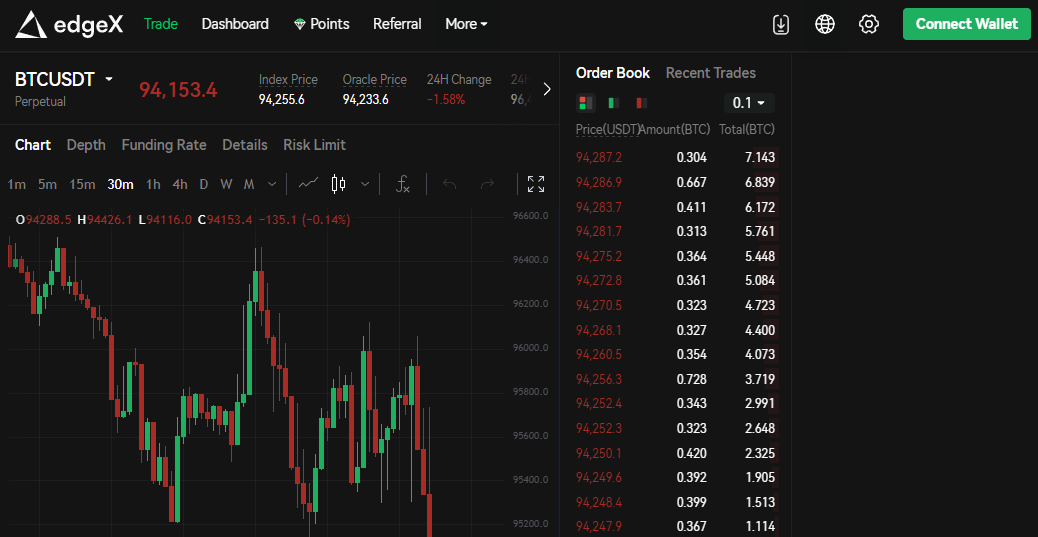The height and width of the screenshot is (537, 1038).
Task: Select the 5m timeframe
Action: point(47,184)
